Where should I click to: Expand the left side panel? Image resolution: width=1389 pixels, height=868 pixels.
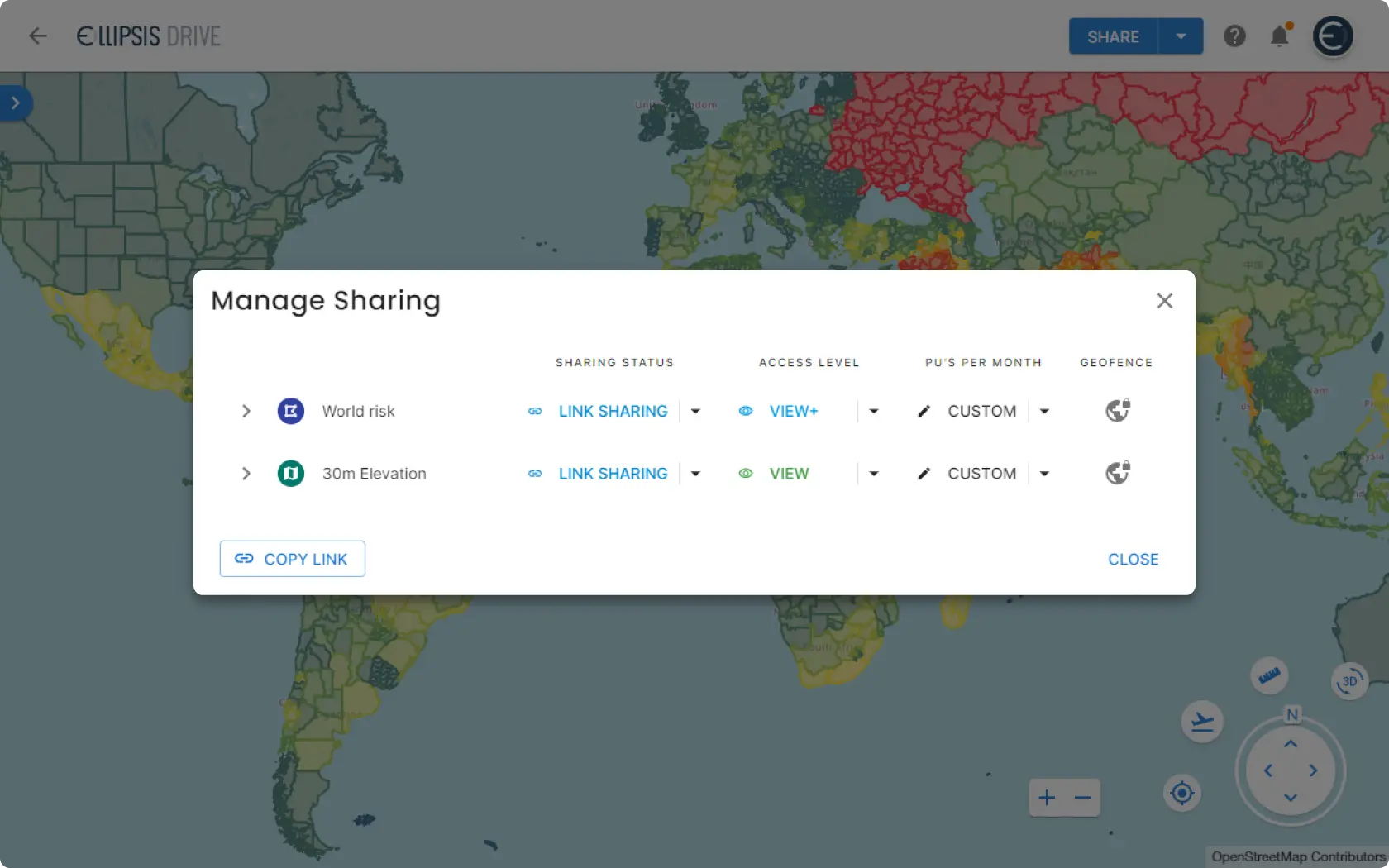[15, 103]
